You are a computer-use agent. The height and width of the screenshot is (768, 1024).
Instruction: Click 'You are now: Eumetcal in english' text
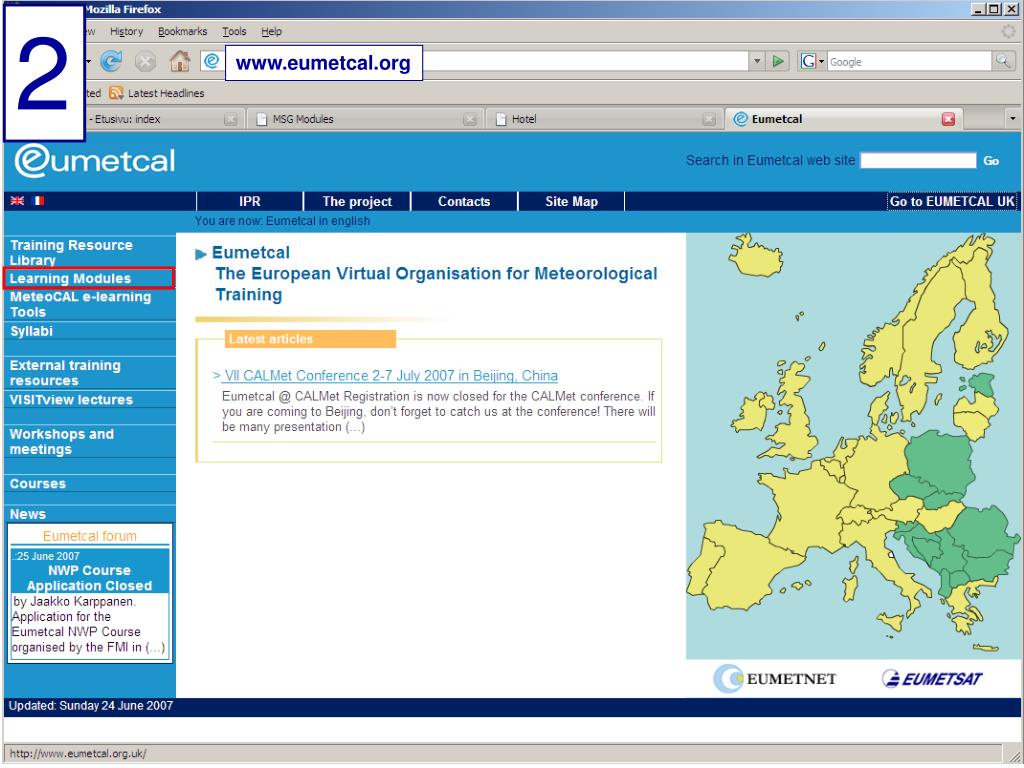pos(282,221)
